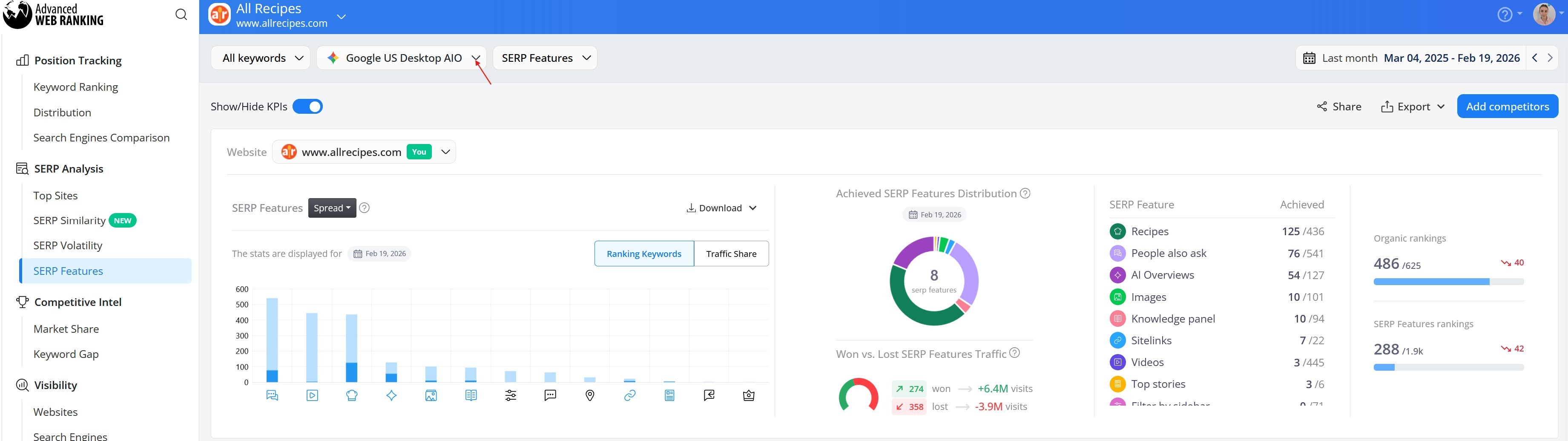
Task: Click the speech bubble dots icon under chart
Action: [550, 395]
